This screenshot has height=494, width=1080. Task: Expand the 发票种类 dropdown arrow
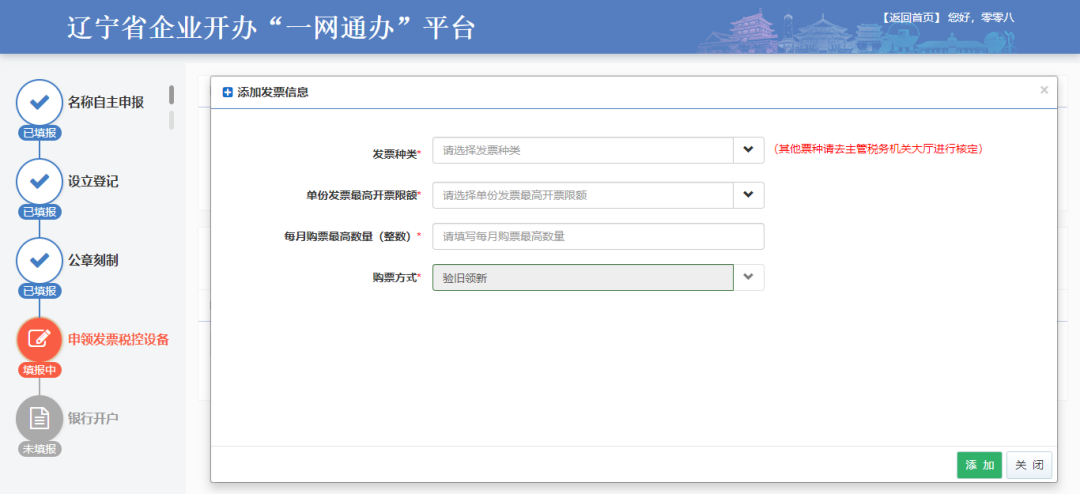[749, 150]
